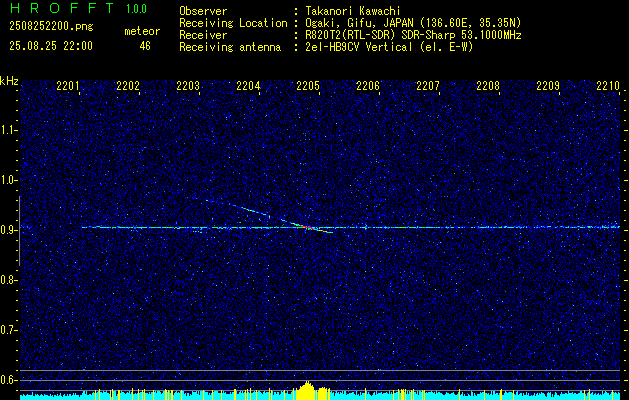Click the 2201 time axis marker

68,85
